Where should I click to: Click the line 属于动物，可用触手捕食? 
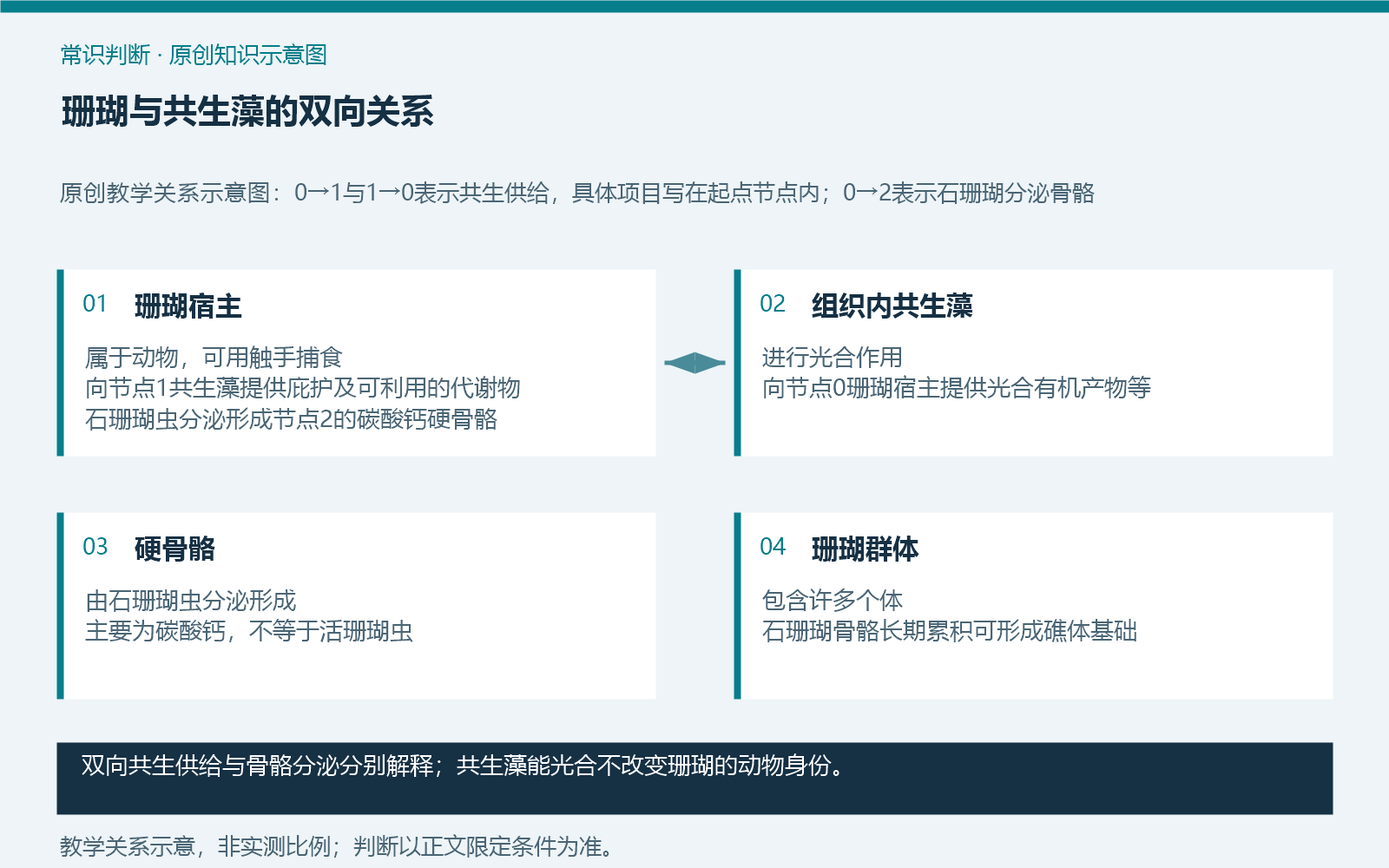tap(214, 358)
